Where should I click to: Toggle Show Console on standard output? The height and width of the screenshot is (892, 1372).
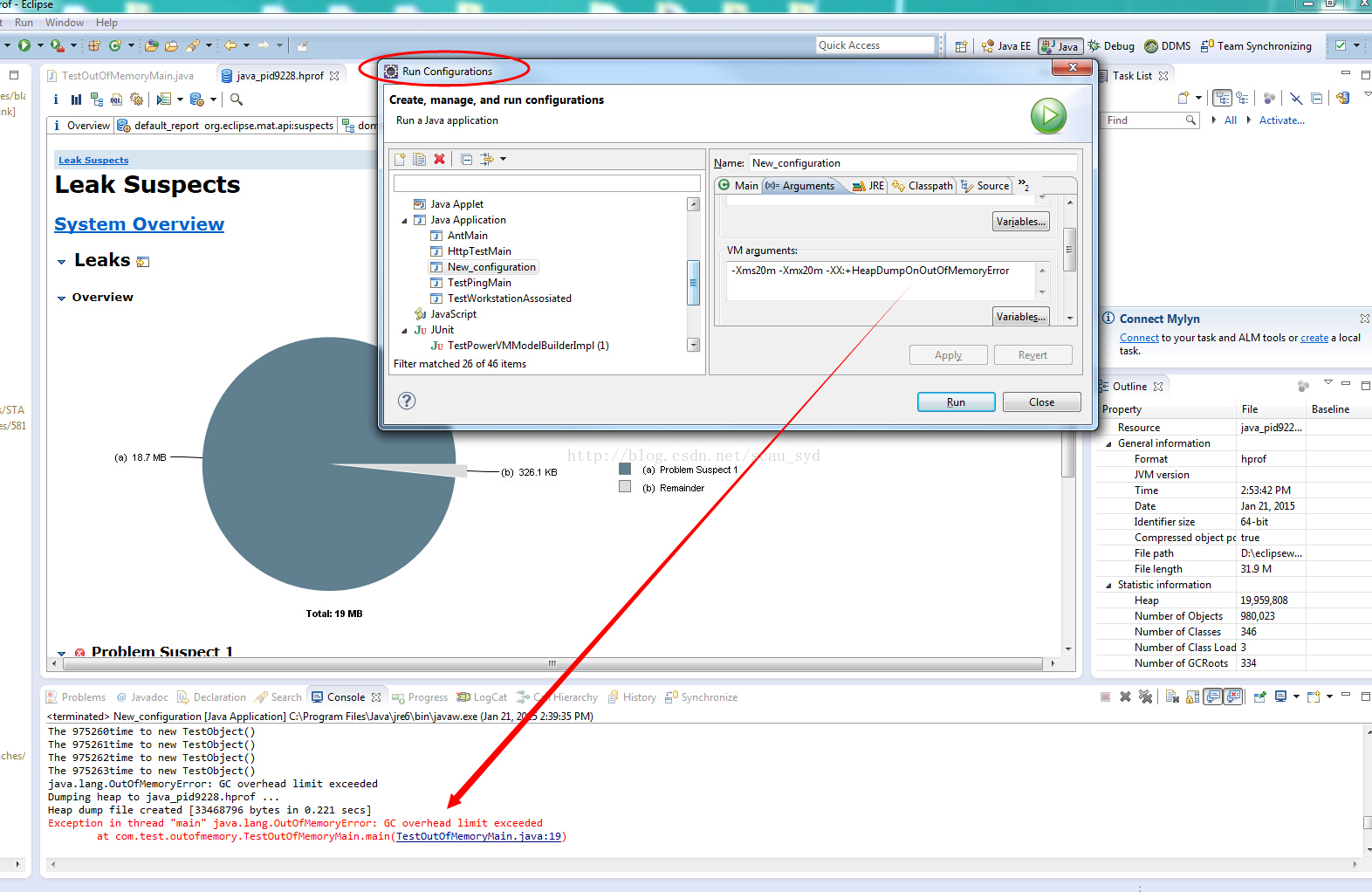coord(1213,696)
